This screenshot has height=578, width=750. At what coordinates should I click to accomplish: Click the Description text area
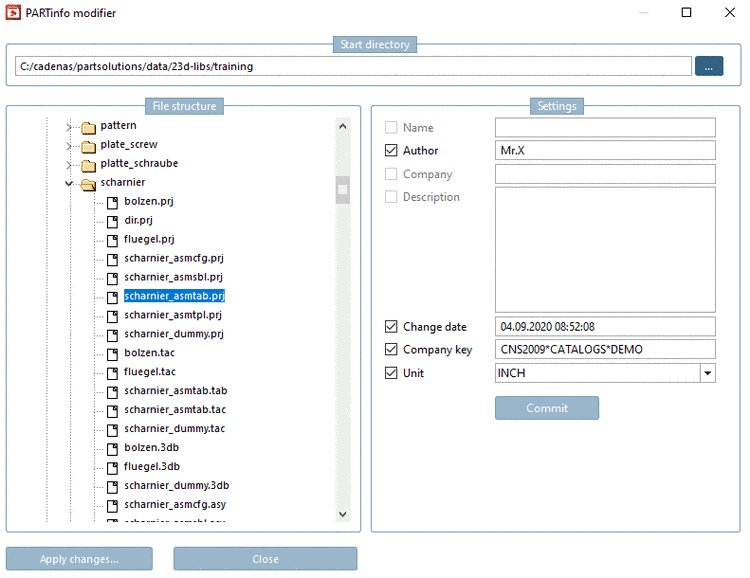pos(605,250)
